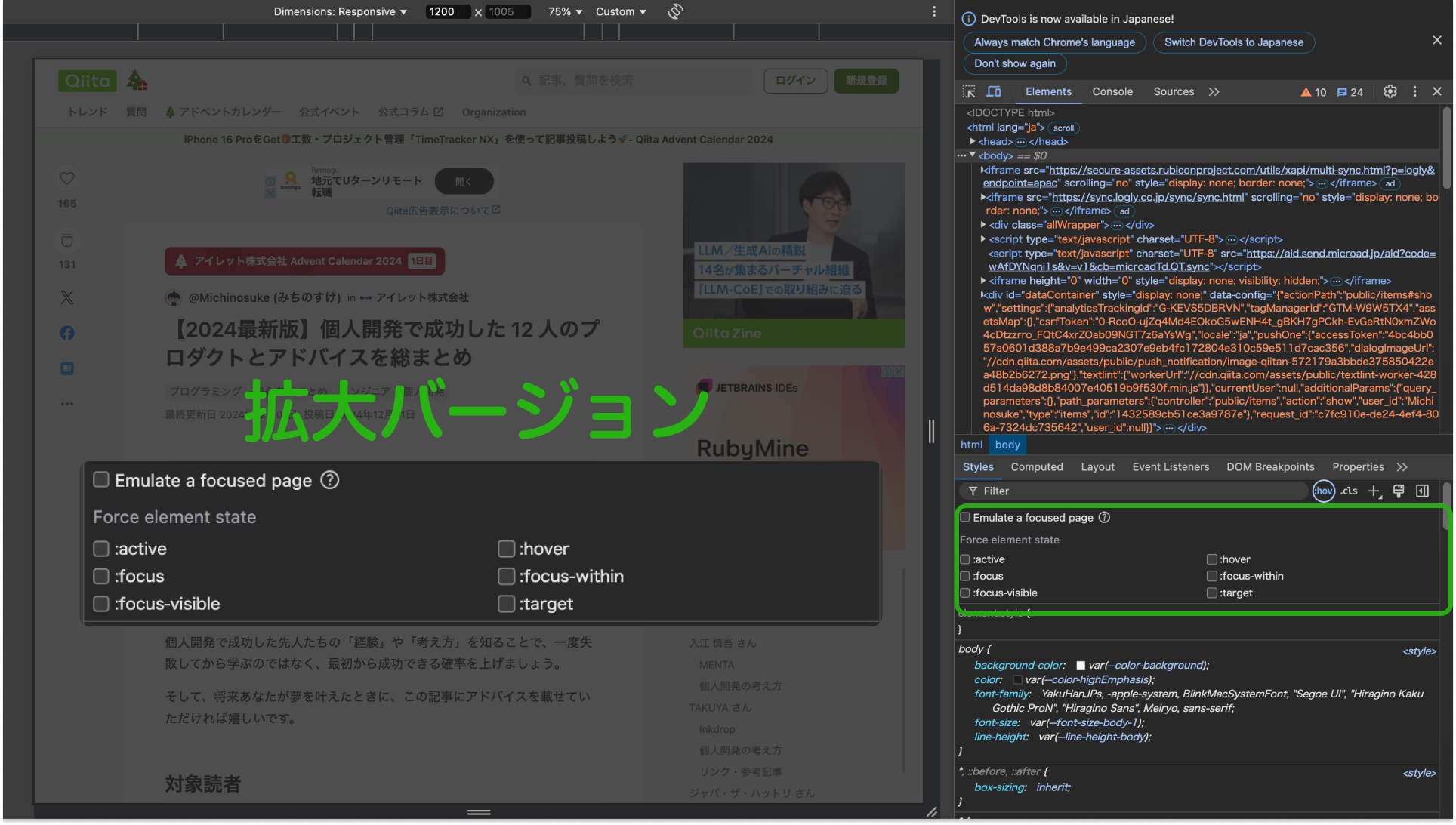Open DevTools settings gear
Viewport: 1456px width, 825px height.
pos(1390,91)
